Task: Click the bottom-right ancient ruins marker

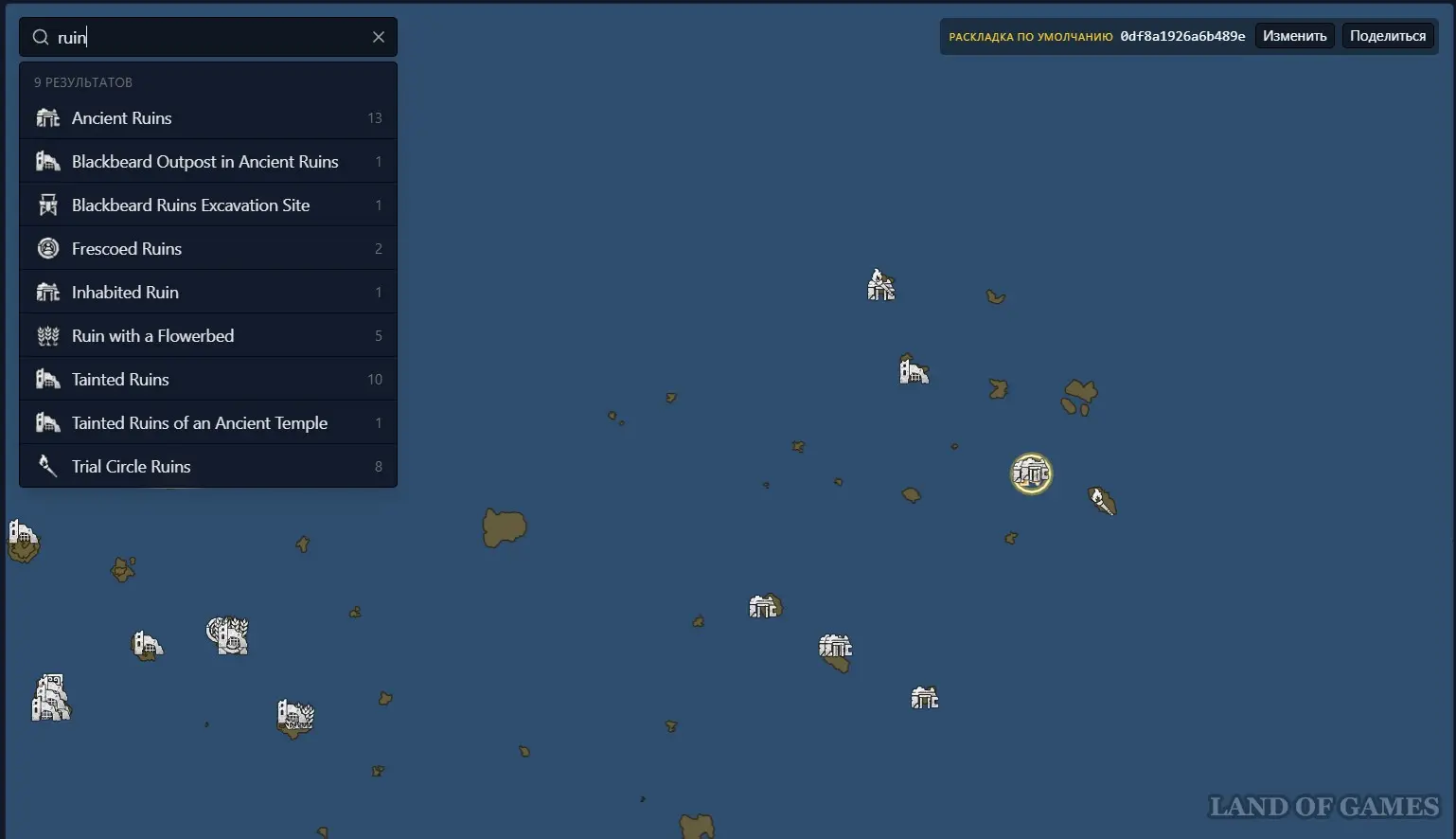Action: (x=924, y=699)
